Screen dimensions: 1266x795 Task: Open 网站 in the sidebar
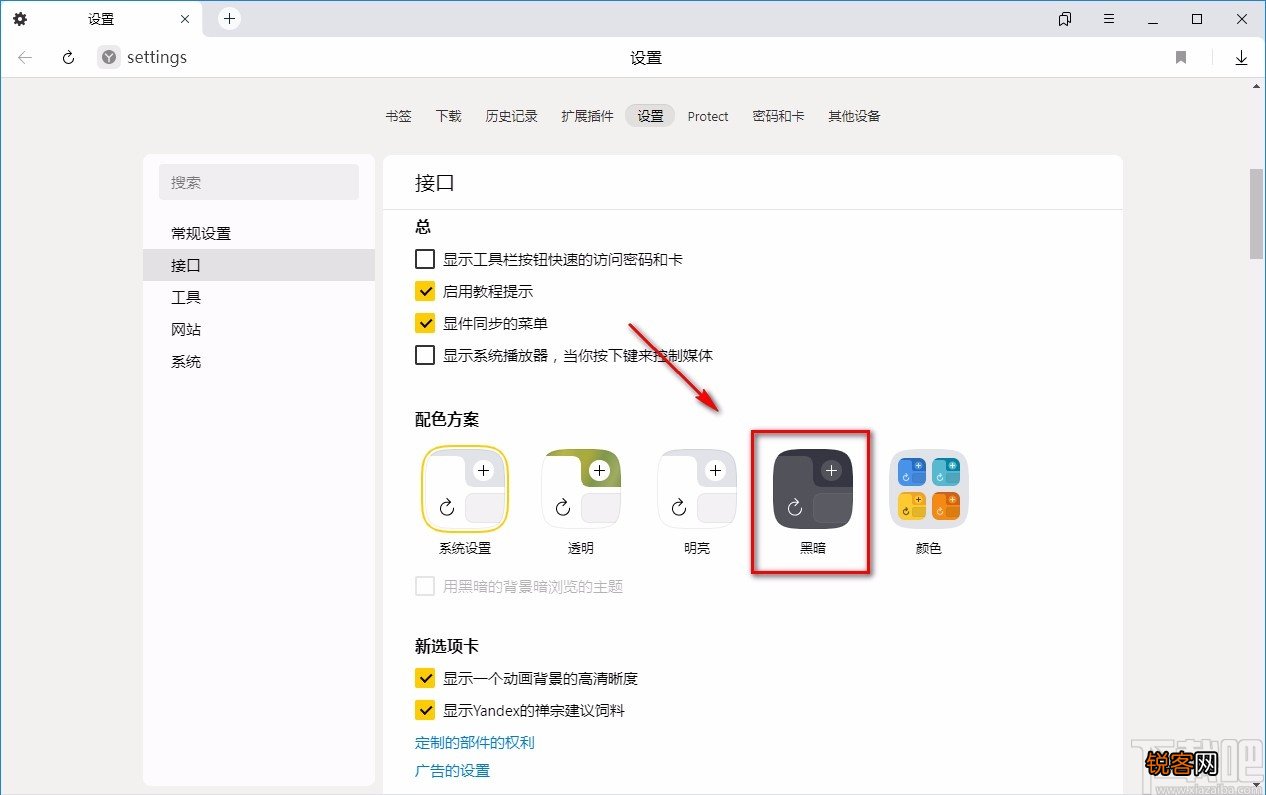click(259, 329)
